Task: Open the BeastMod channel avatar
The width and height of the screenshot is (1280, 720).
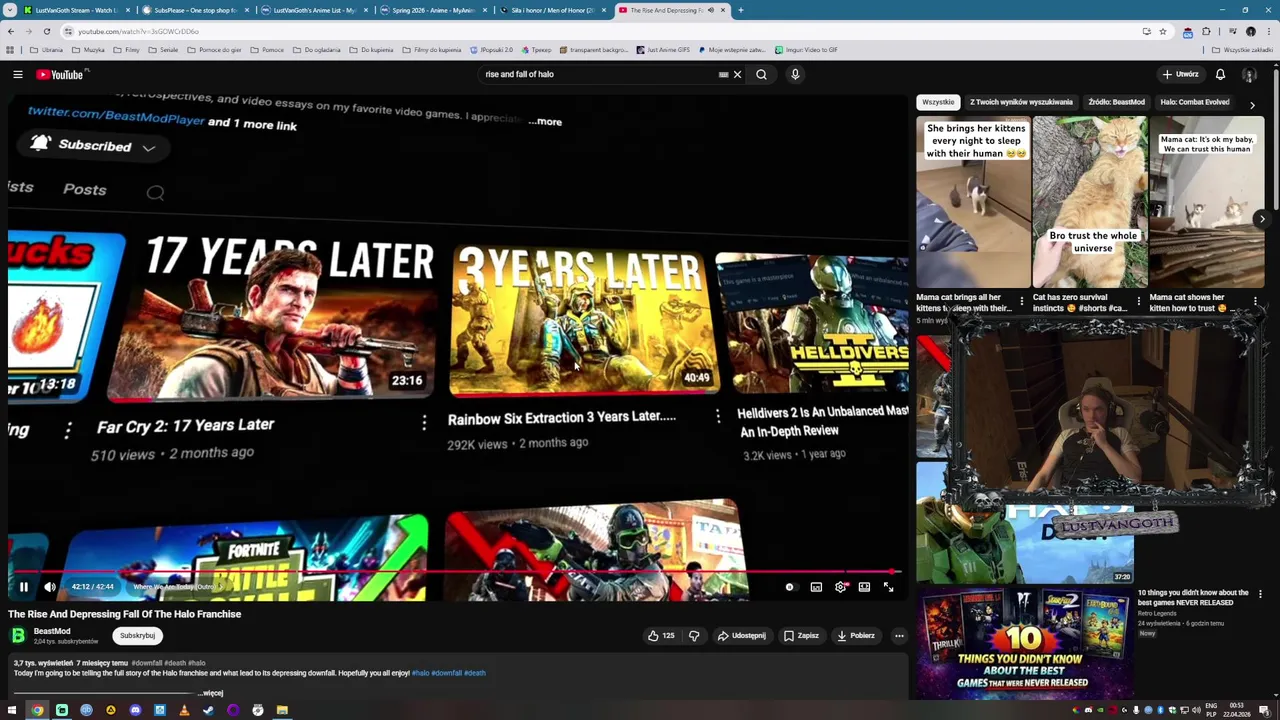Action: point(18,635)
